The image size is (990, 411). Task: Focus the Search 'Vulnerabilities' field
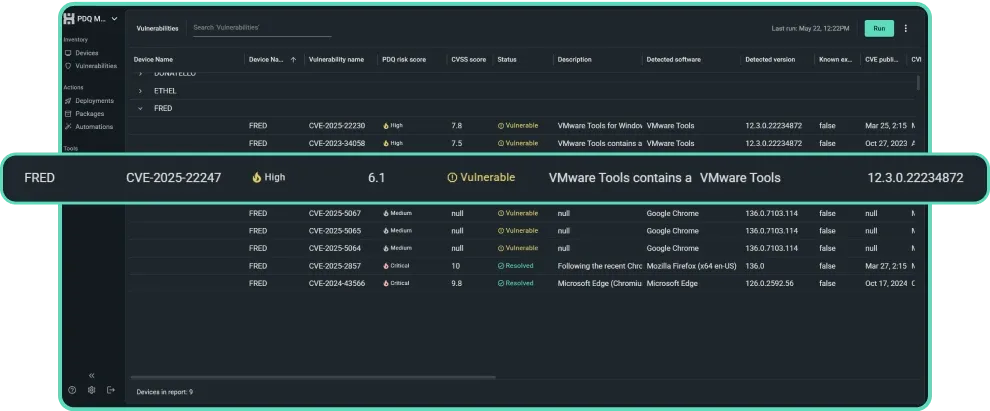tap(262, 28)
